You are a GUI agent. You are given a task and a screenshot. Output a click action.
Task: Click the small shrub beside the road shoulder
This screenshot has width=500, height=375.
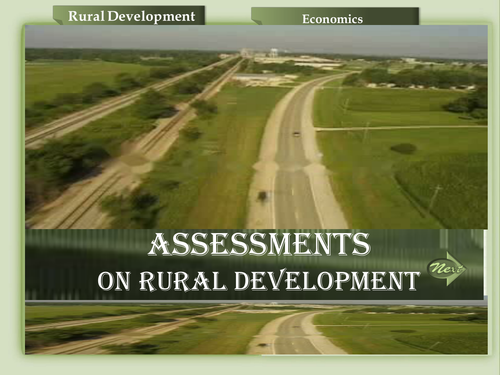pos(263,196)
